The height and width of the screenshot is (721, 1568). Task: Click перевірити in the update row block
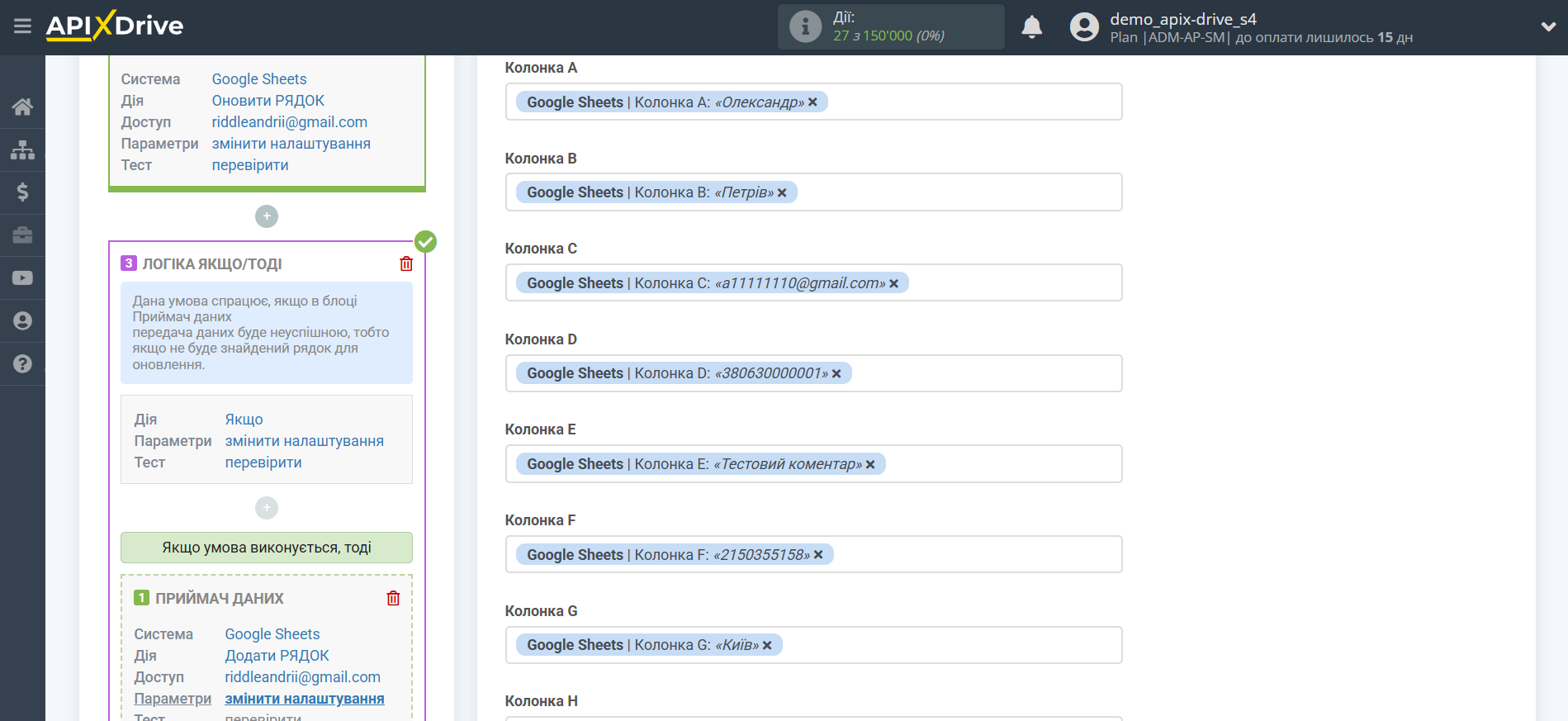coord(250,165)
